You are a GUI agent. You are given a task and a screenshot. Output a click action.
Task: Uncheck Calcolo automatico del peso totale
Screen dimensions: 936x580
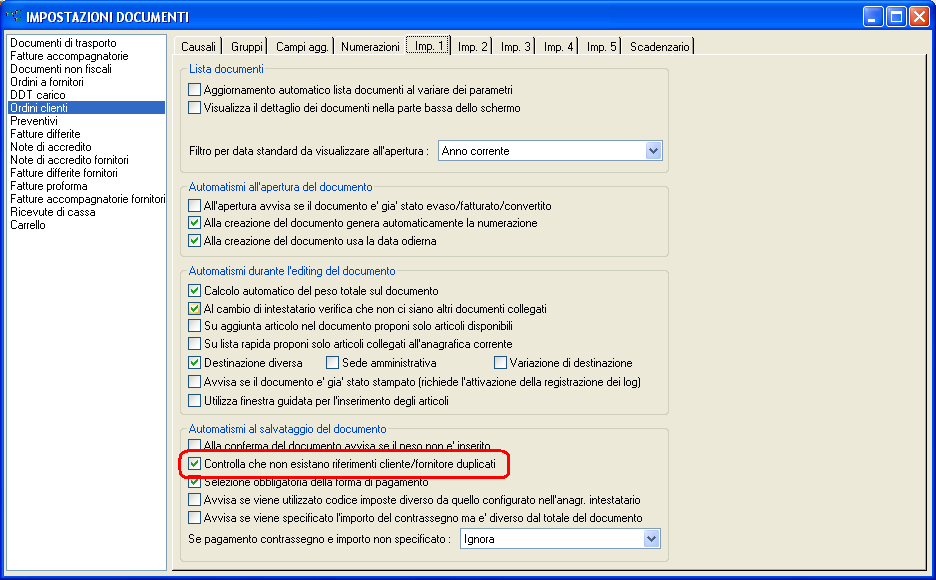coord(194,291)
